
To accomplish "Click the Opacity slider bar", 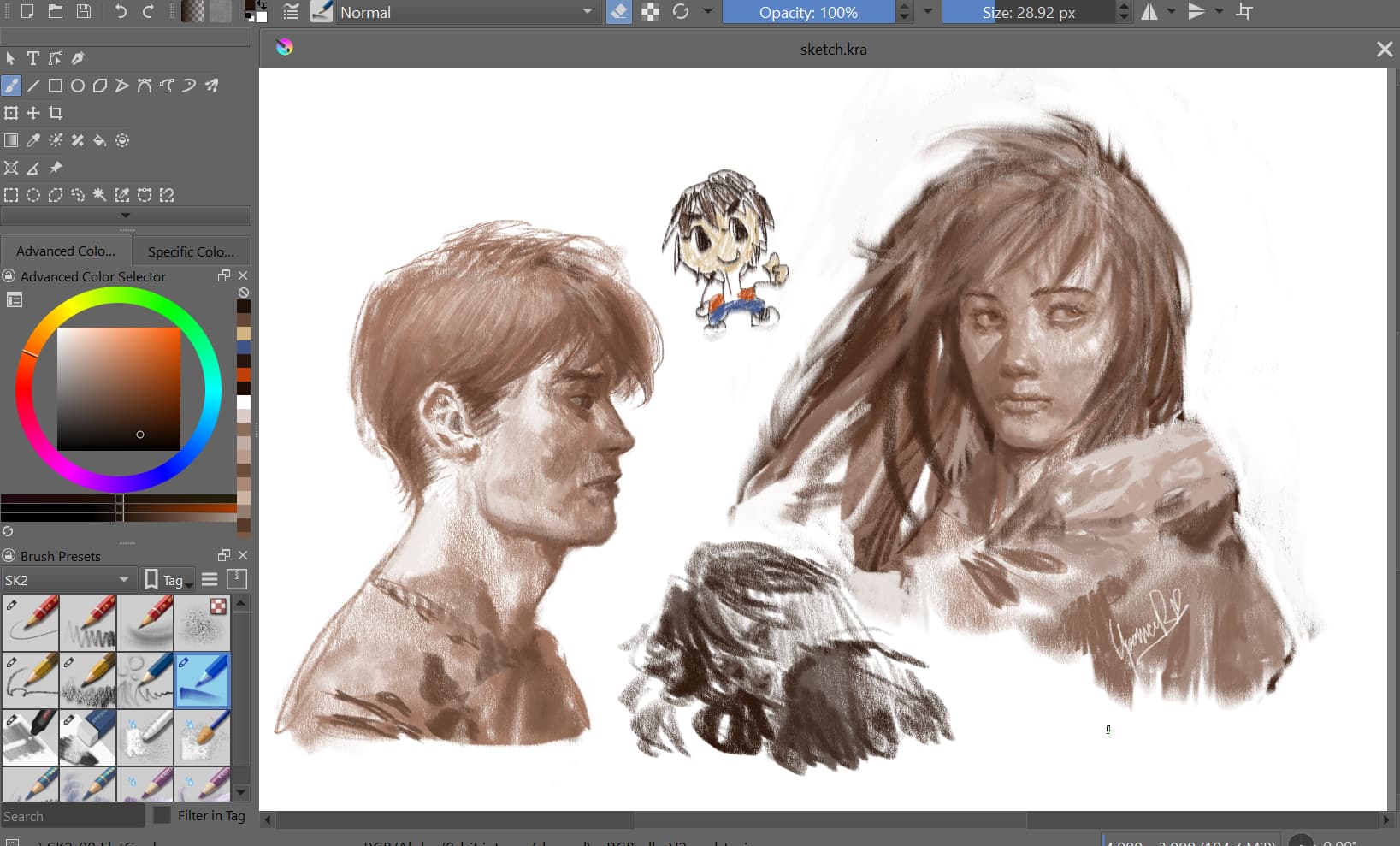I will click(x=807, y=12).
